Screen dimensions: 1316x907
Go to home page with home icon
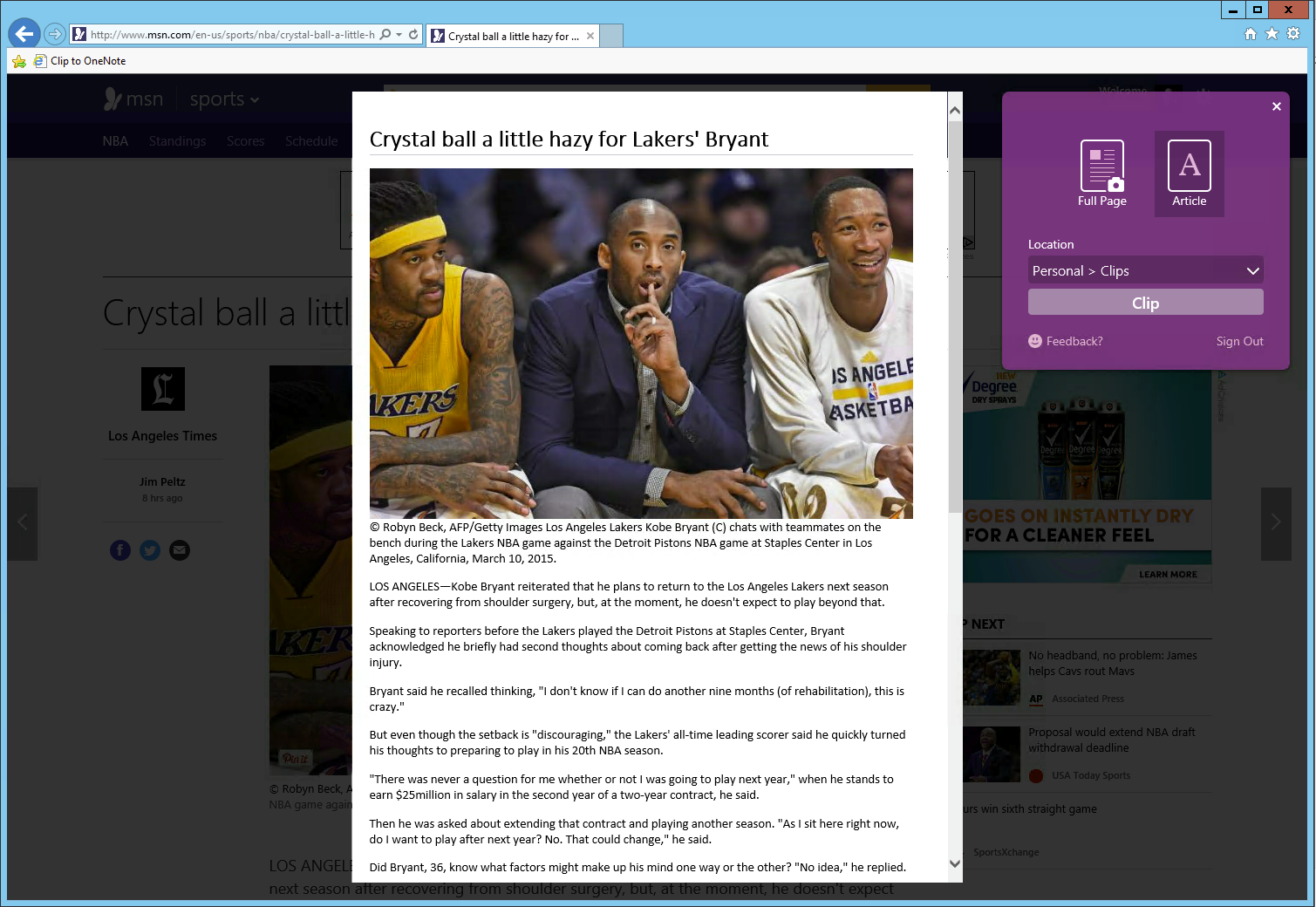pos(1250,33)
